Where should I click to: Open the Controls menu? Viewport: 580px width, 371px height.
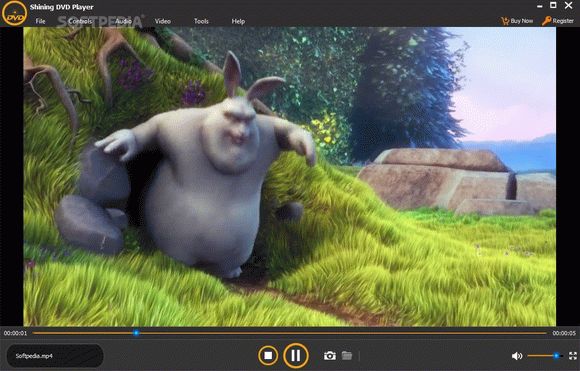(80, 21)
